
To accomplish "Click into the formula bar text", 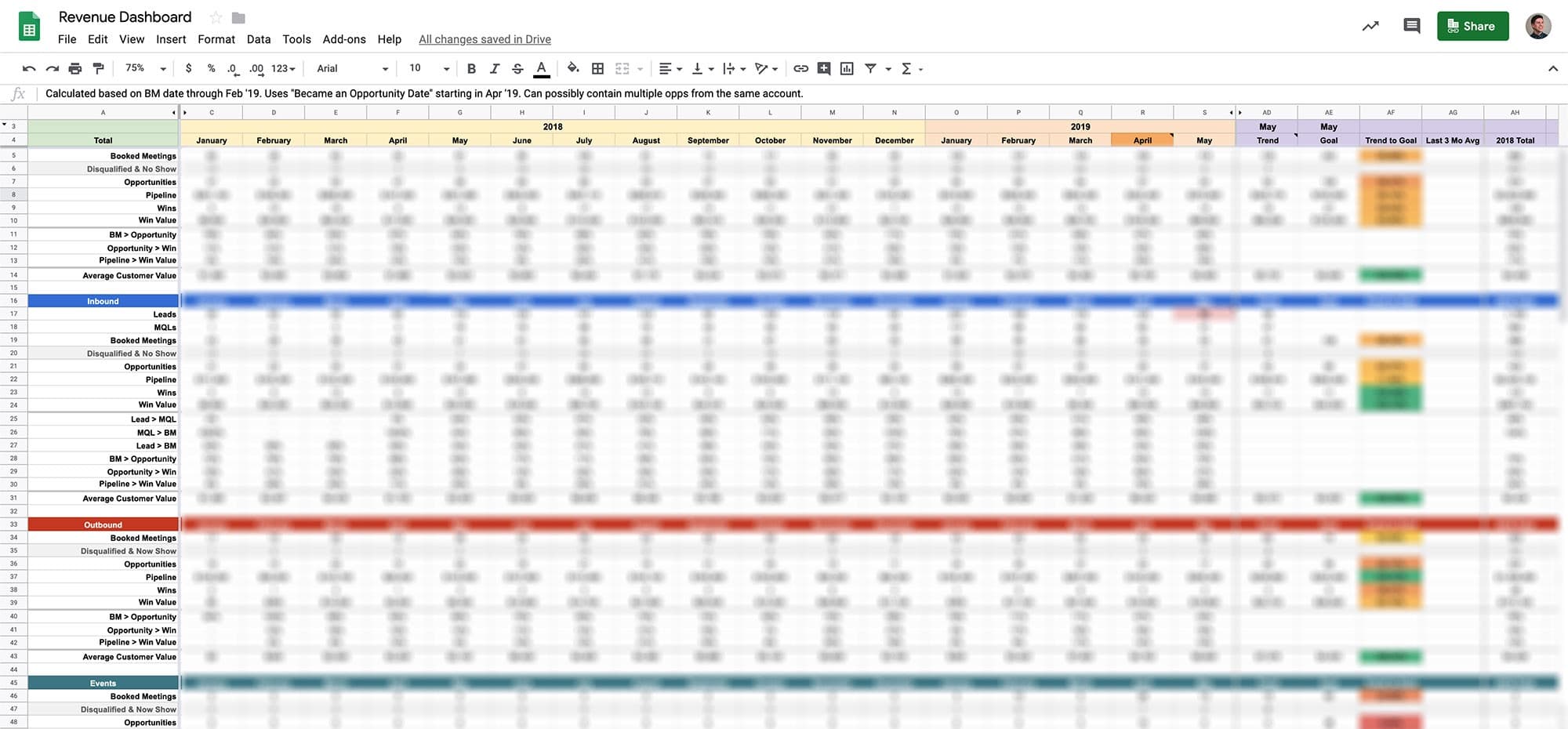I will pyautogui.click(x=424, y=93).
